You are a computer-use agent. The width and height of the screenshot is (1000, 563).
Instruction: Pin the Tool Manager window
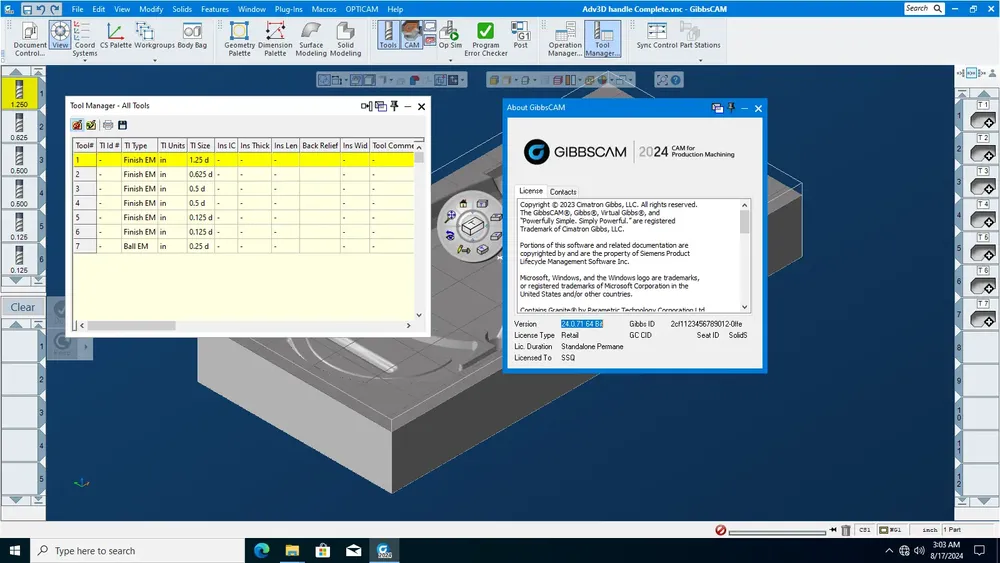click(x=395, y=106)
